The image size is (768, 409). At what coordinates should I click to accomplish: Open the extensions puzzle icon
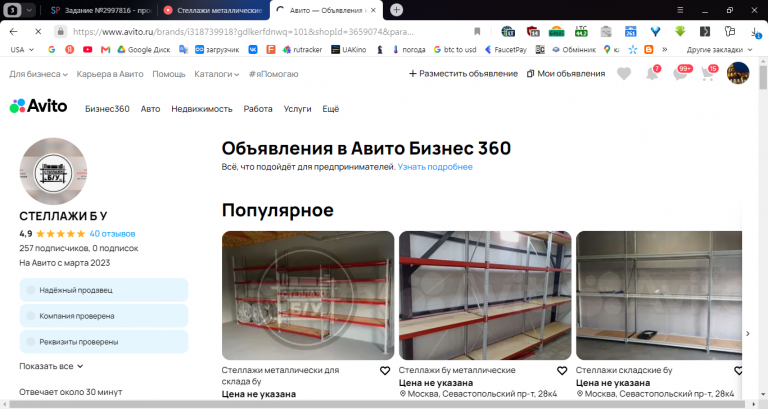730,31
